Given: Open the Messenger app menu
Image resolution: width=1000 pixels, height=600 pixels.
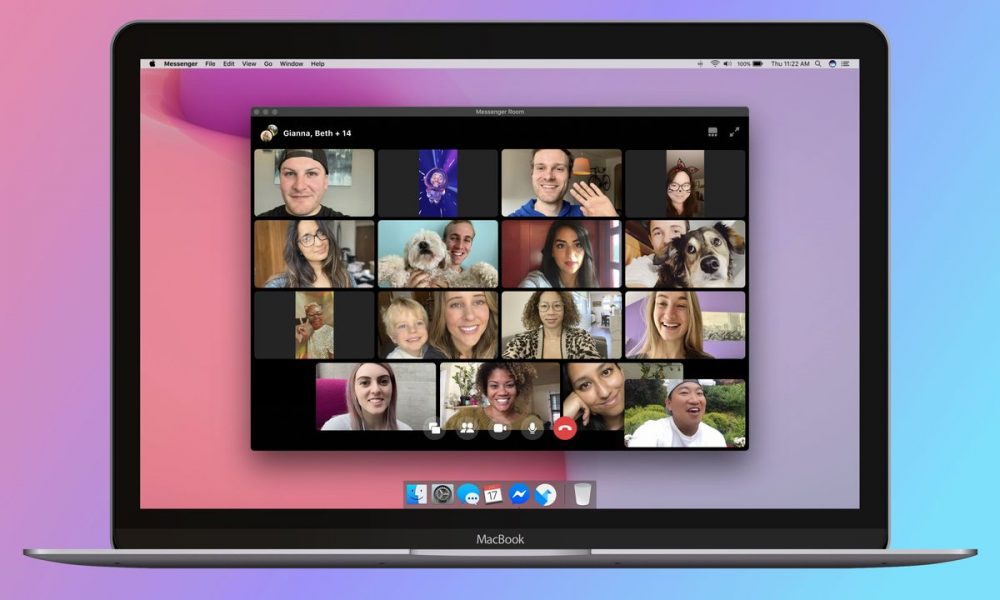Looking at the screenshot, I should 180,64.
